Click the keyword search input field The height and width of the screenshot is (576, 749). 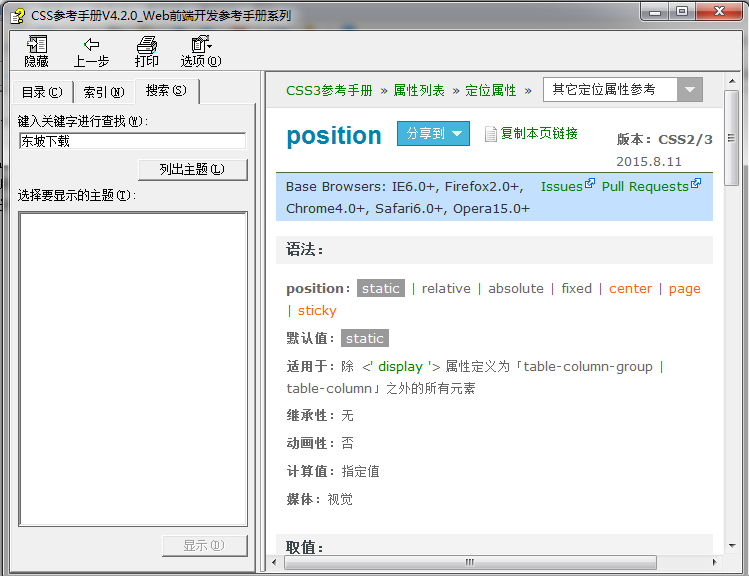133,141
